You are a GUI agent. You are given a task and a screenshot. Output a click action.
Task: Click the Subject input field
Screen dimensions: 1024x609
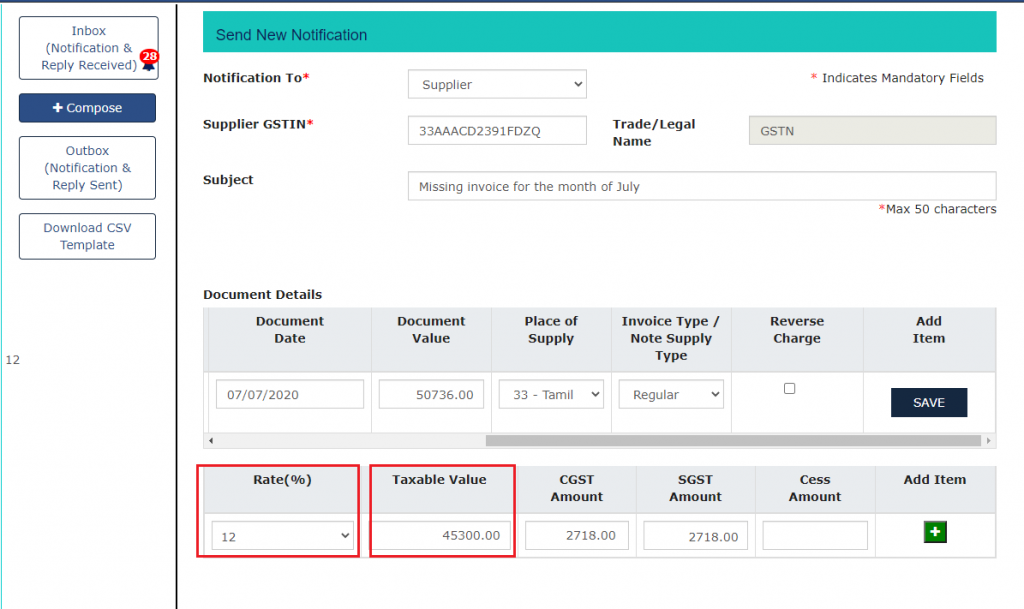tap(702, 186)
